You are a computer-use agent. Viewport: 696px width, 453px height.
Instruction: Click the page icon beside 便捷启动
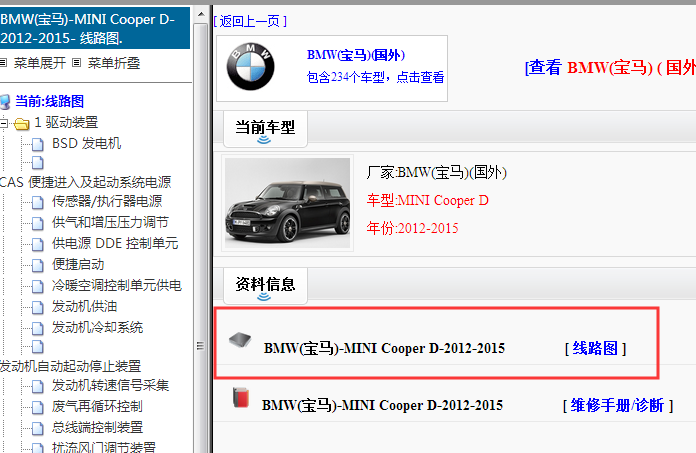(x=38, y=265)
